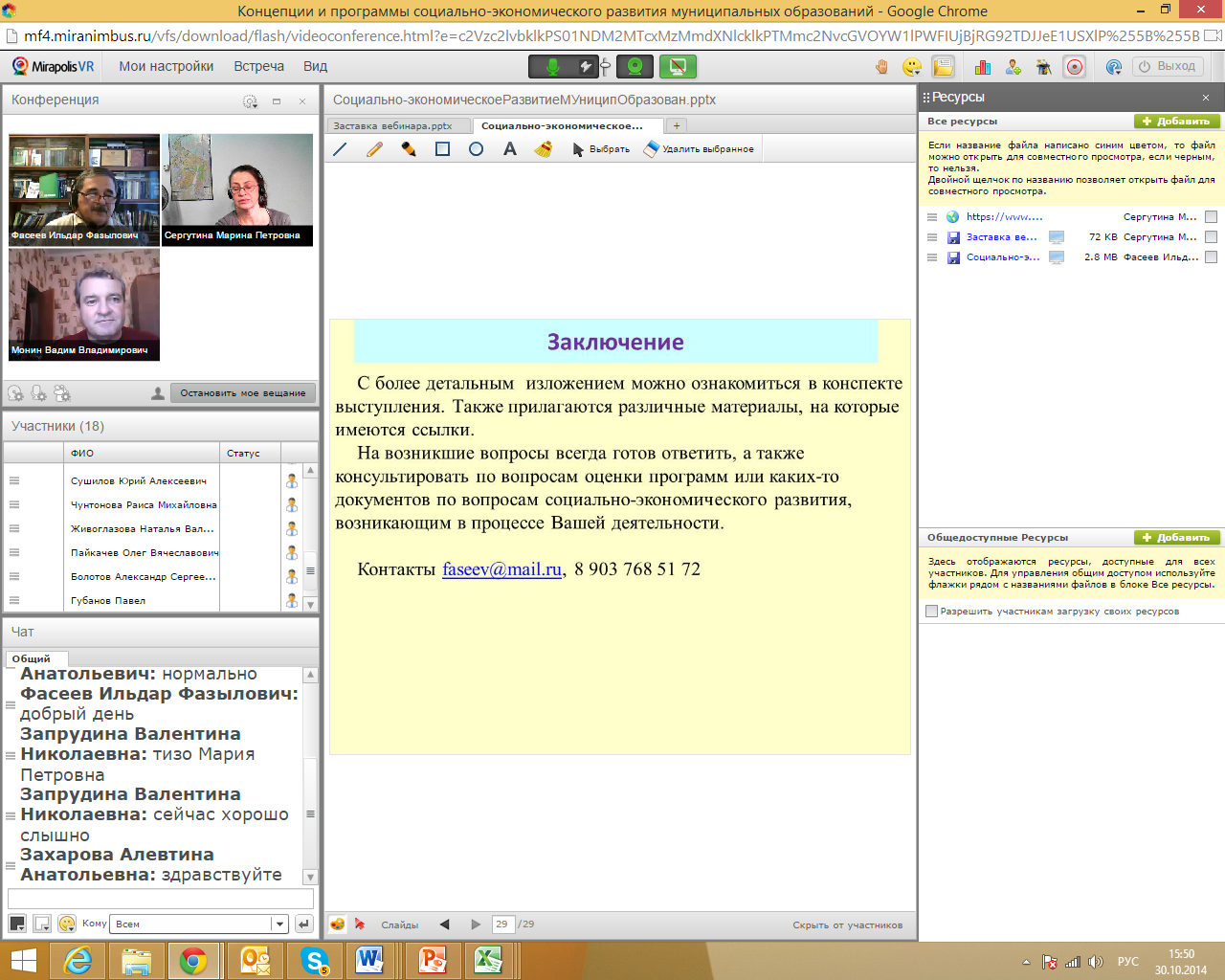Viewport: 1225px width, 980px height.
Task: Click the record meeting icon
Action: [1075, 67]
